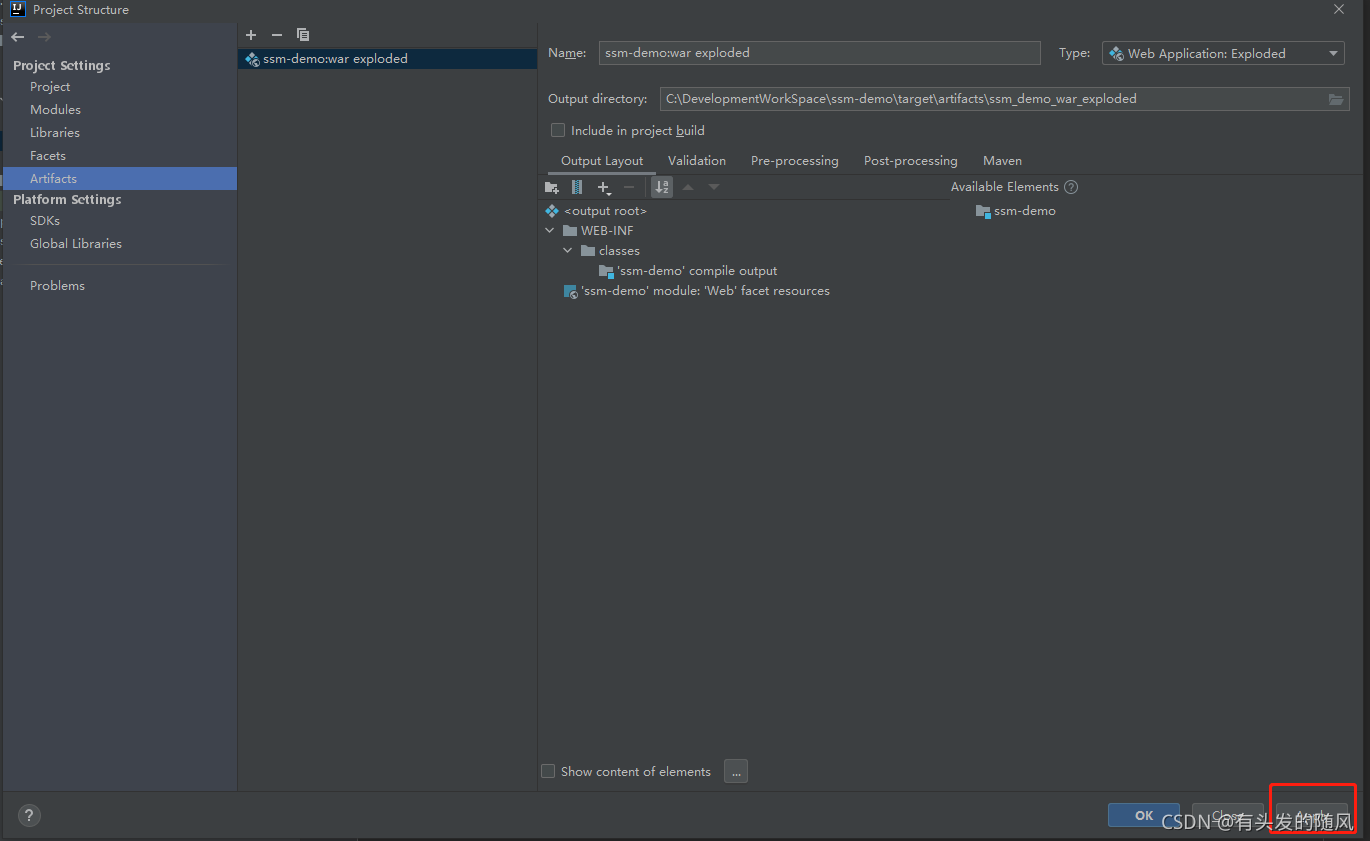Click the output root diamond icon
The width and height of the screenshot is (1370, 841).
tap(552, 211)
